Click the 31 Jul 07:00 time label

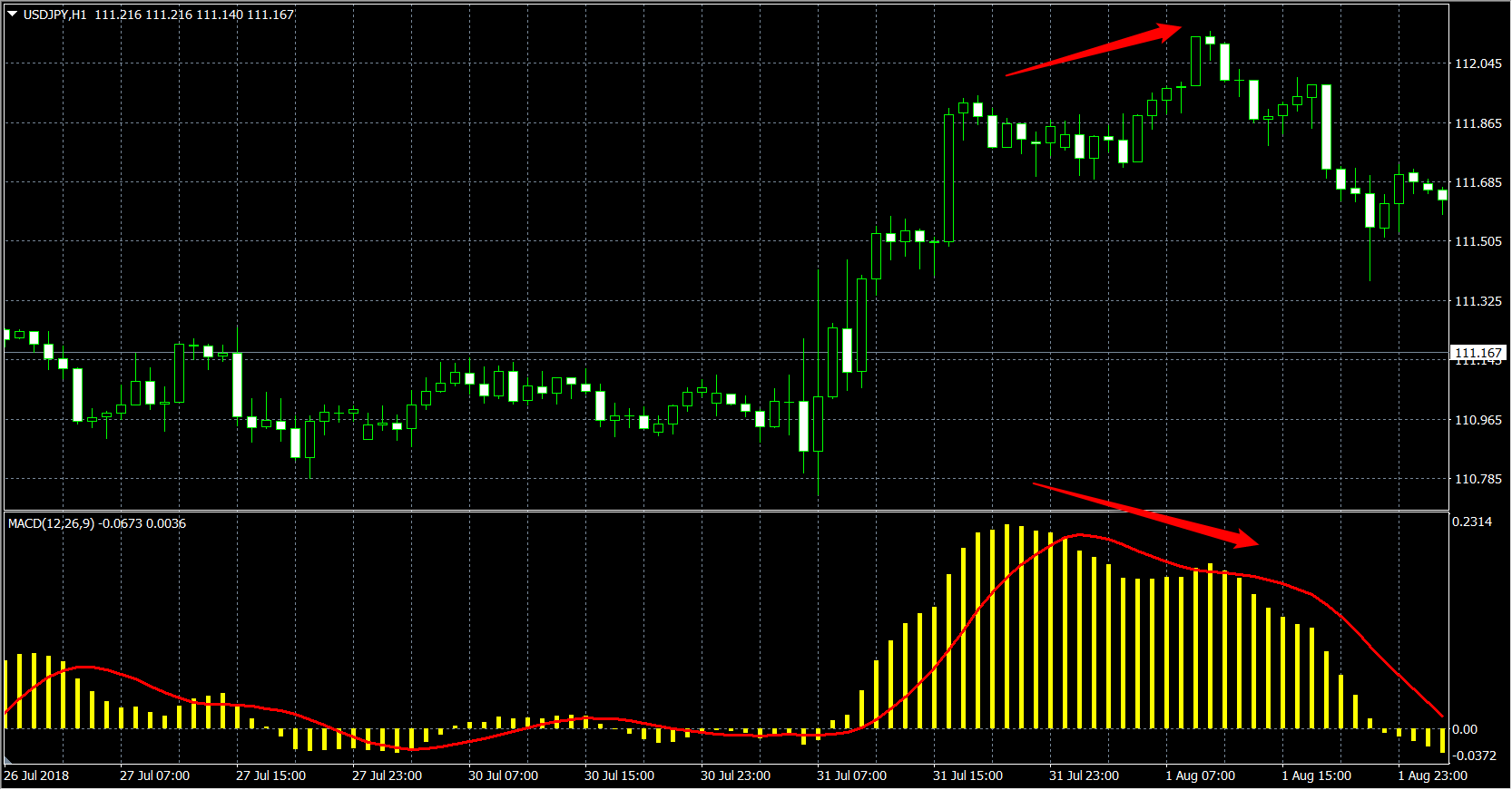coord(851,775)
